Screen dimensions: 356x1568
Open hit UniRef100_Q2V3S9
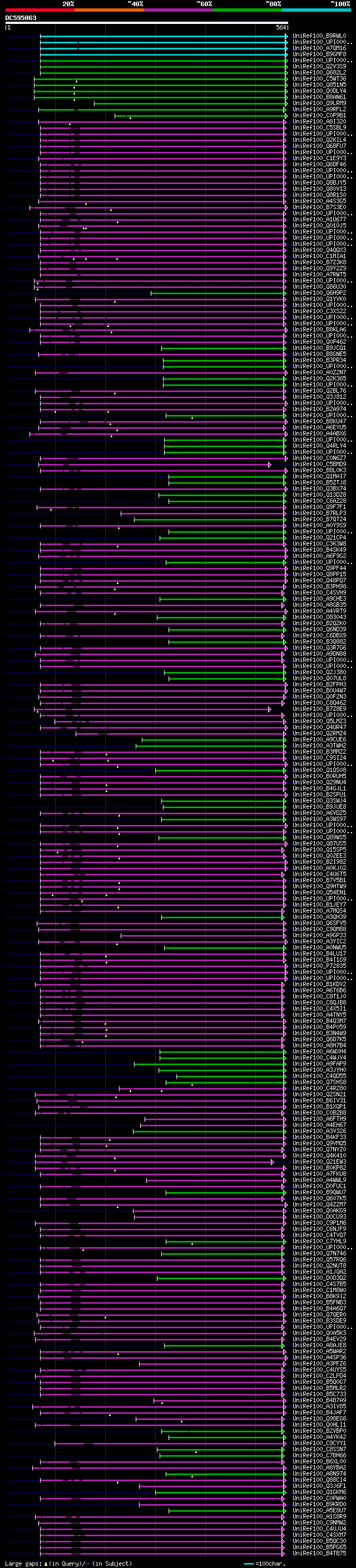coord(319,66)
